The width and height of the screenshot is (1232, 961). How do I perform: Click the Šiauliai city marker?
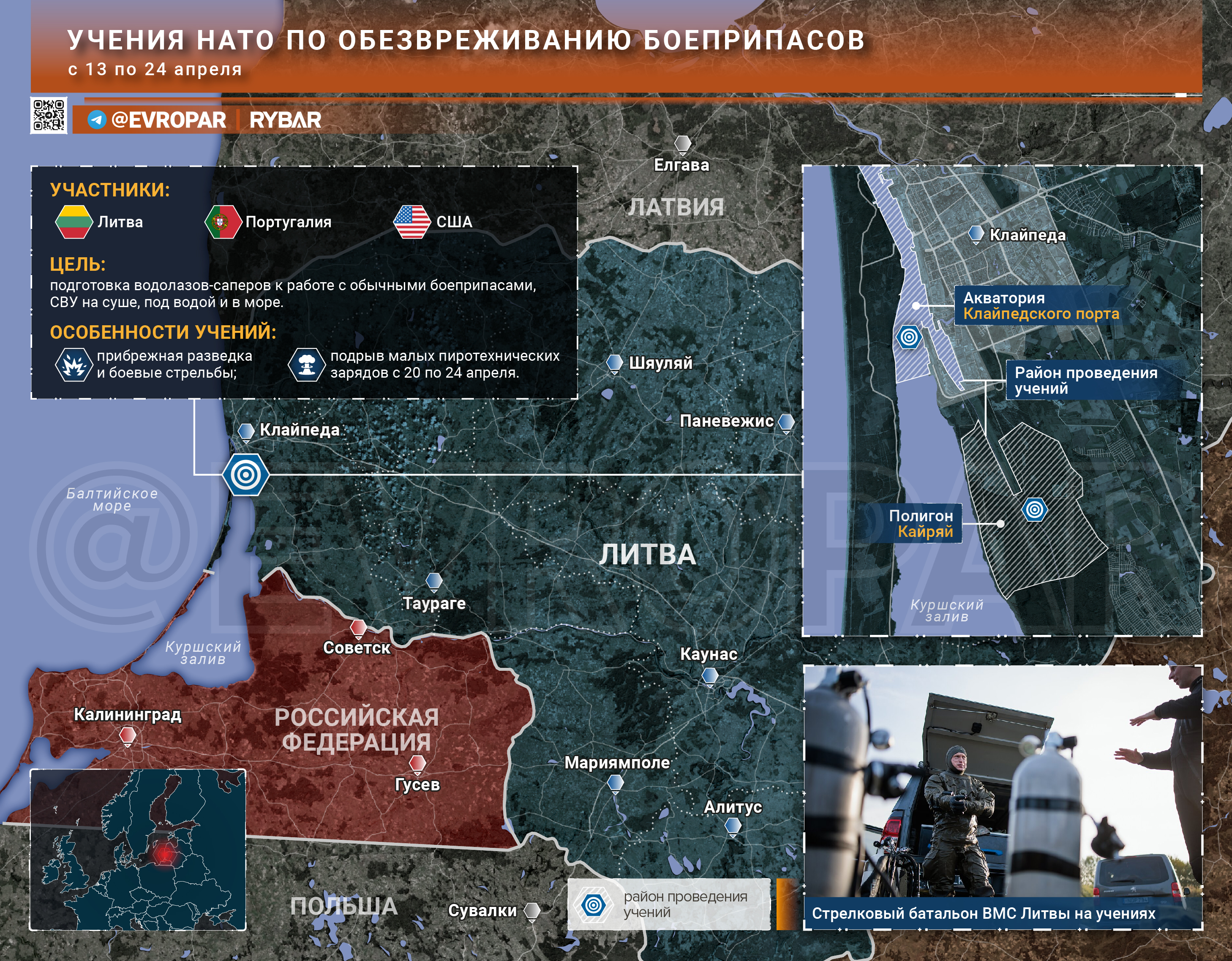coord(614,362)
